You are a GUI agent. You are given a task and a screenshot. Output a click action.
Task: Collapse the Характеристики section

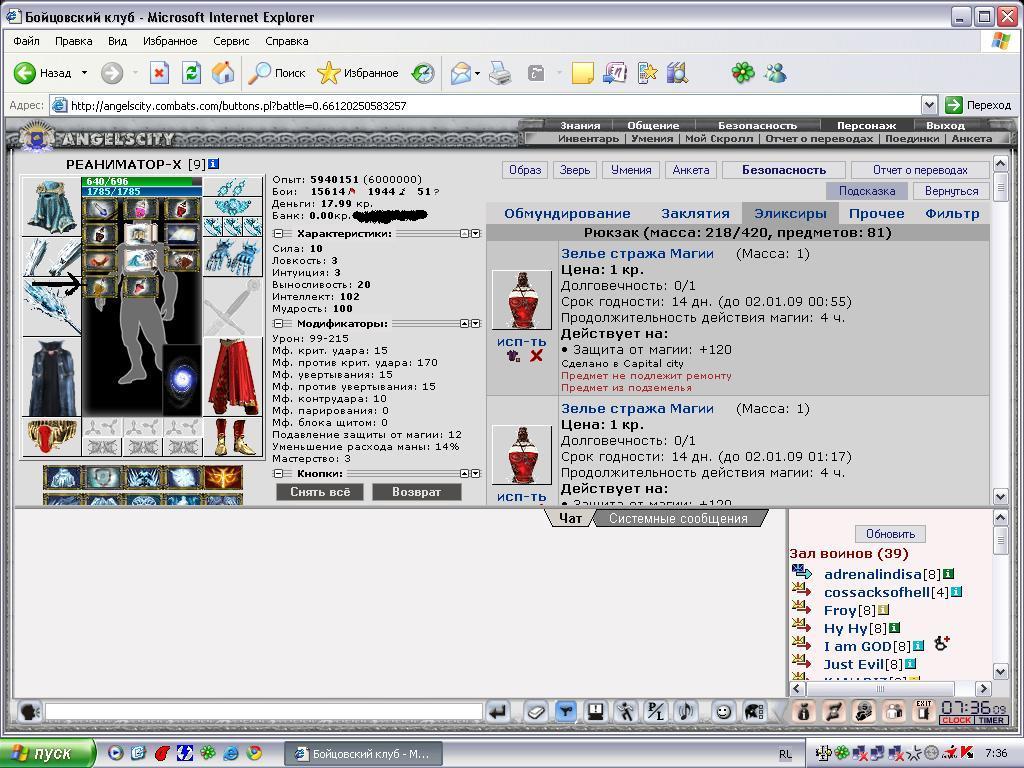click(278, 234)
